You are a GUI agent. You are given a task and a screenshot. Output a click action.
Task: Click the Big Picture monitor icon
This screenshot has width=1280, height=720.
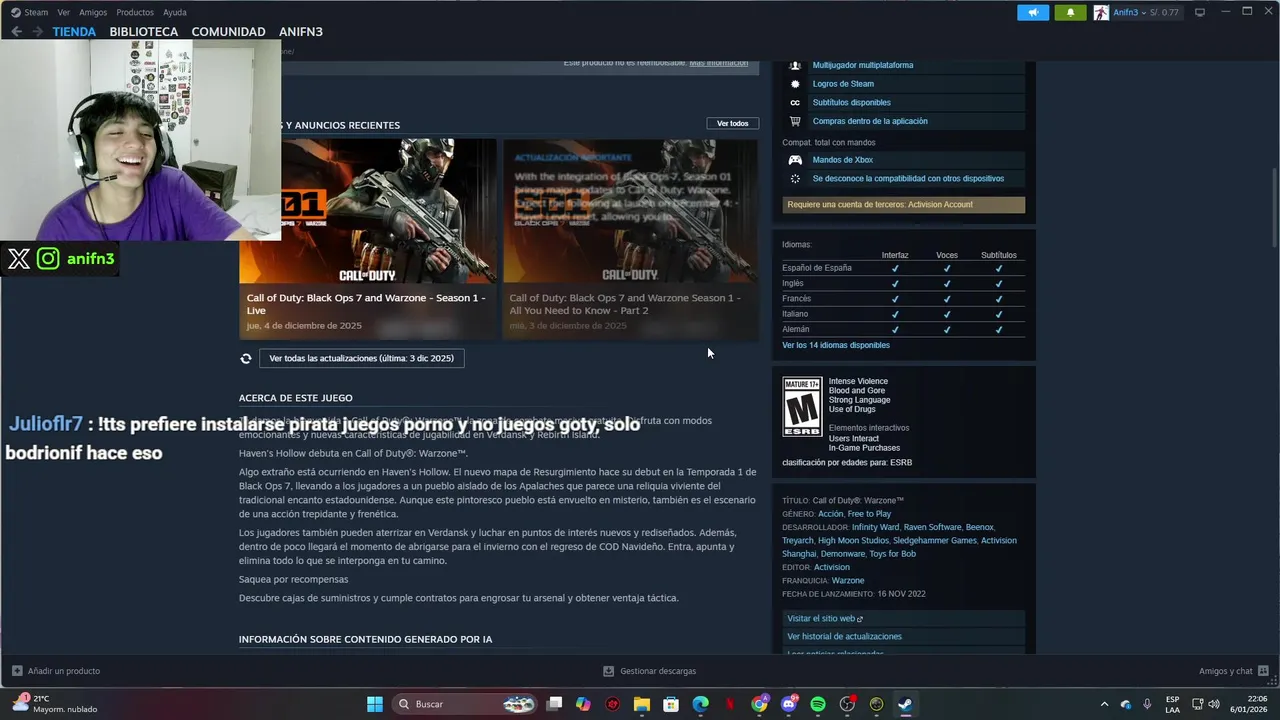point(1200,12)
